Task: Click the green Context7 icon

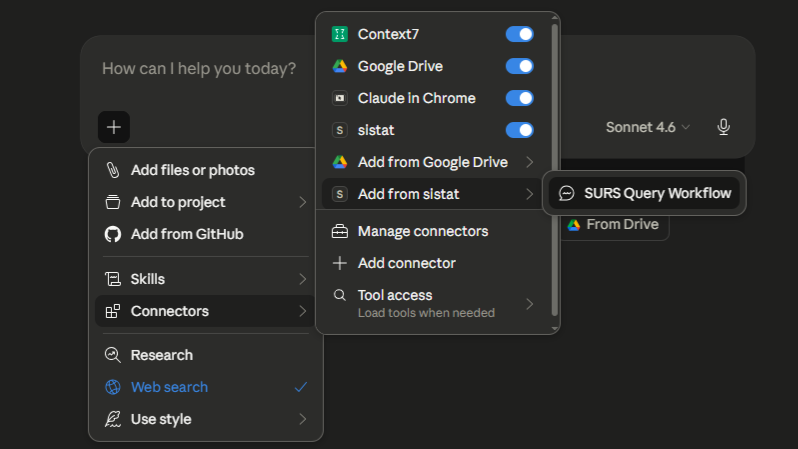Action: (339, 34)
